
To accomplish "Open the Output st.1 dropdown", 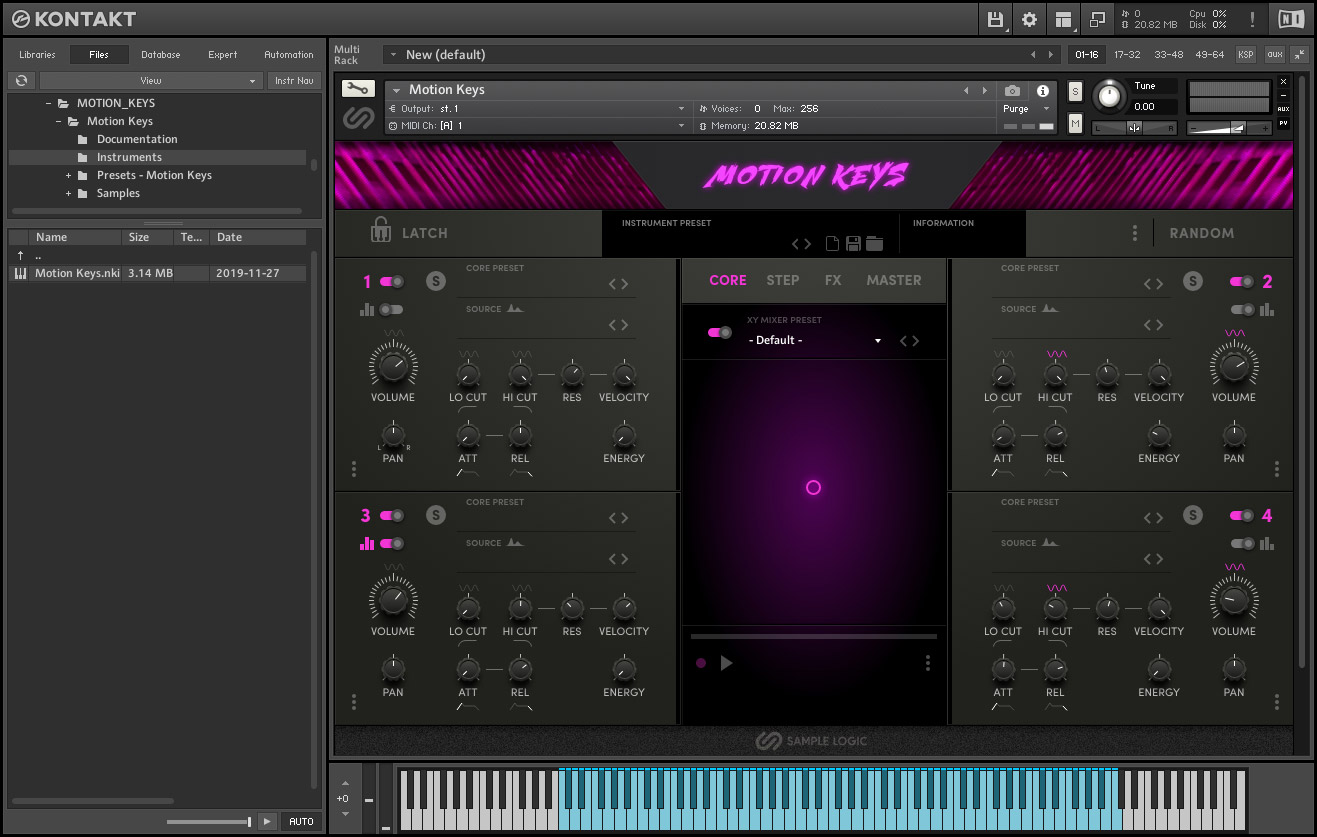I will point(537,109).
